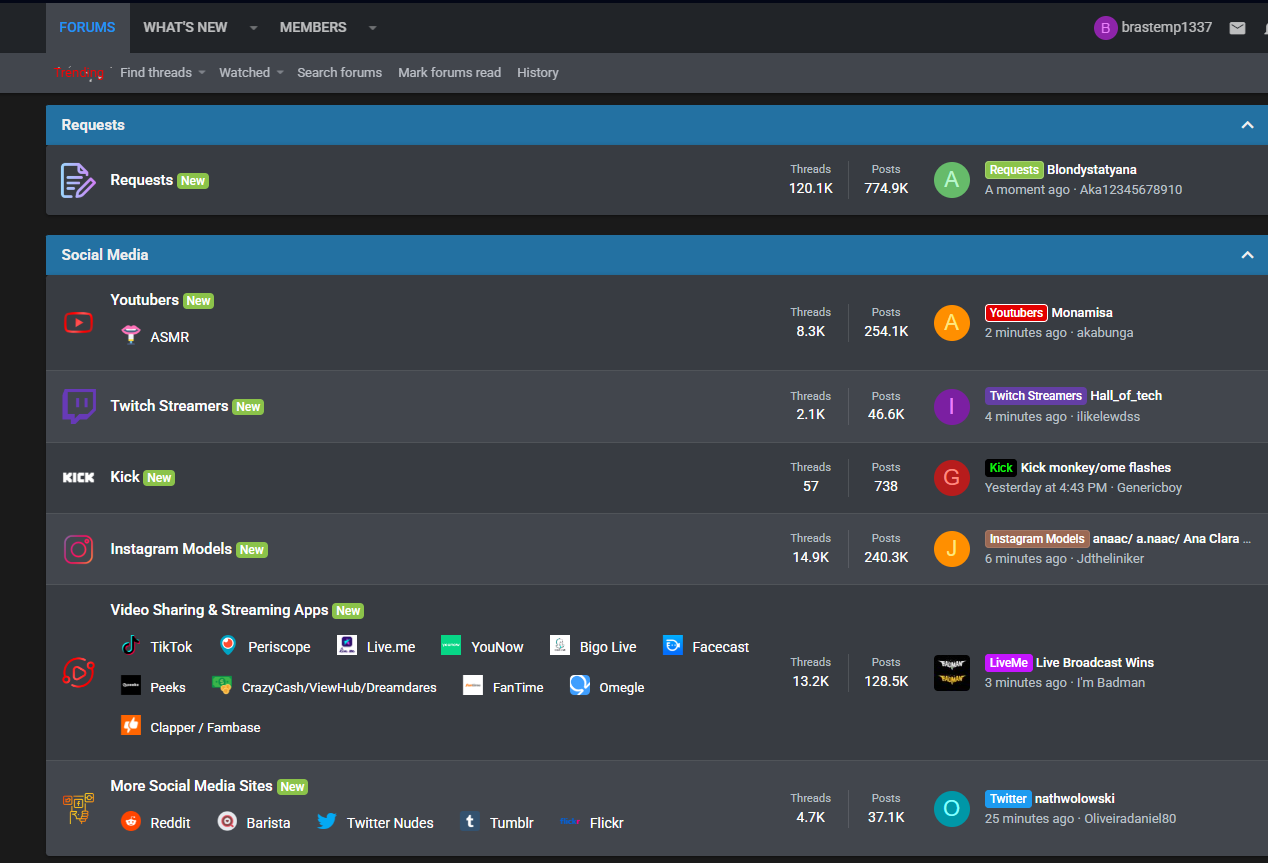Click the TikTok subforum icon

coord(130,646)
